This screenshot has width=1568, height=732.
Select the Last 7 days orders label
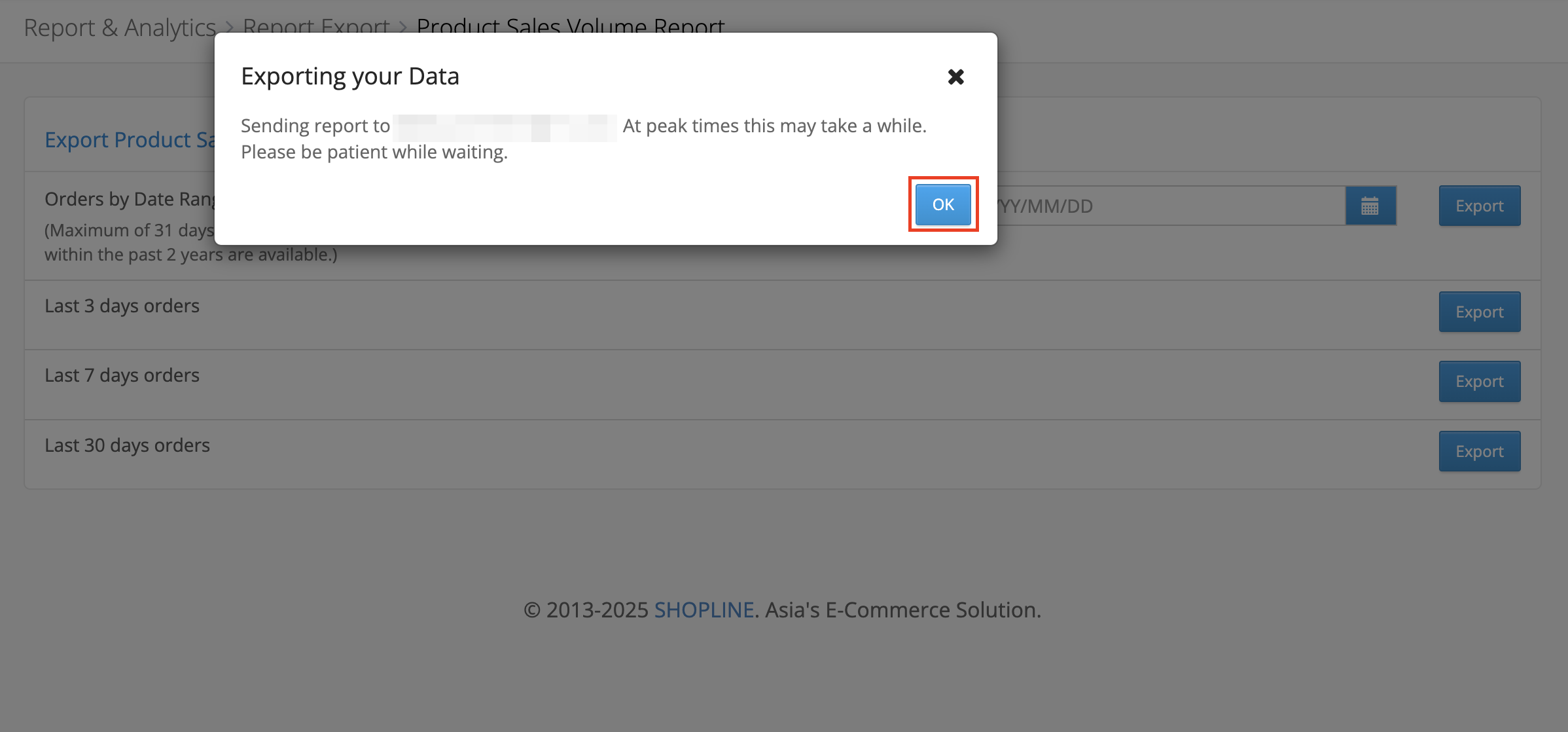point(122,376)
